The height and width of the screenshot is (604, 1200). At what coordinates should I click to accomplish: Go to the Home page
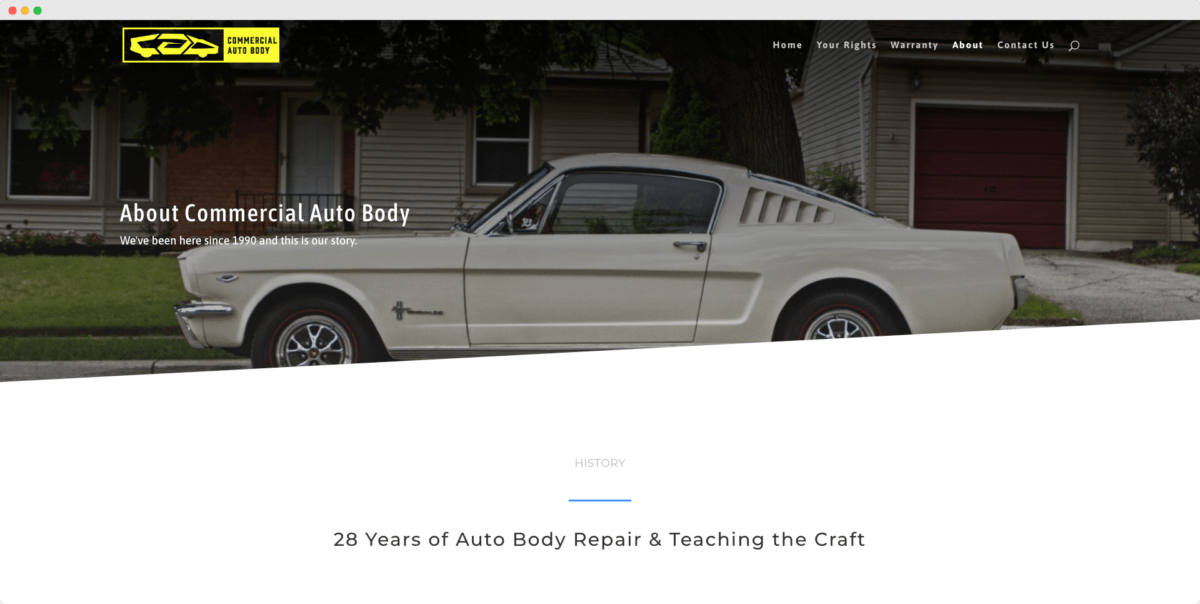tap(787, 45)
